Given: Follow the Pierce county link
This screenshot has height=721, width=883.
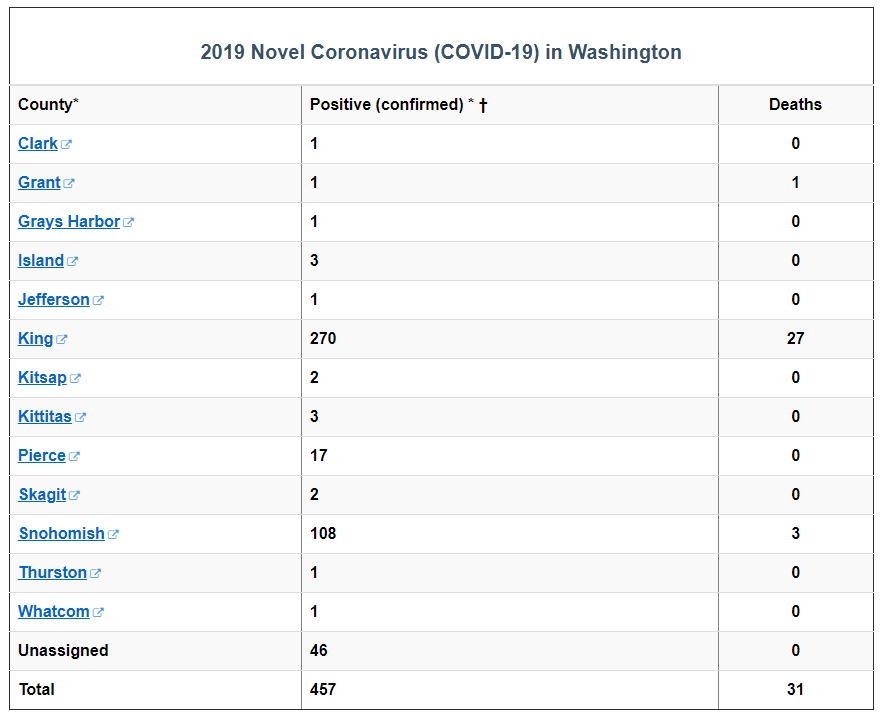Looking at the screenshot, I should pyautogui.click(x=40, y=455).
